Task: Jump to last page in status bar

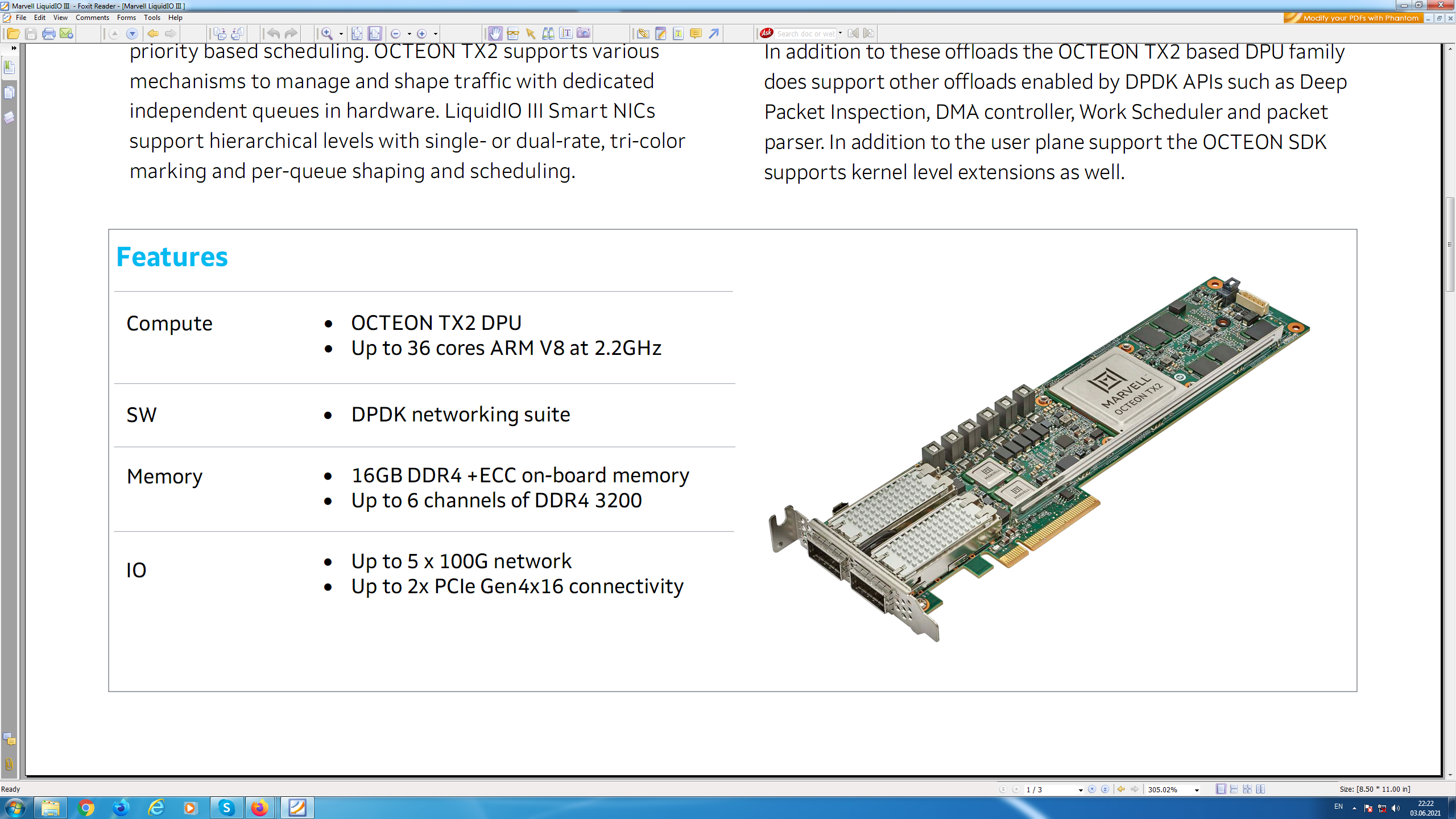Action: [x=1105, y=789]
